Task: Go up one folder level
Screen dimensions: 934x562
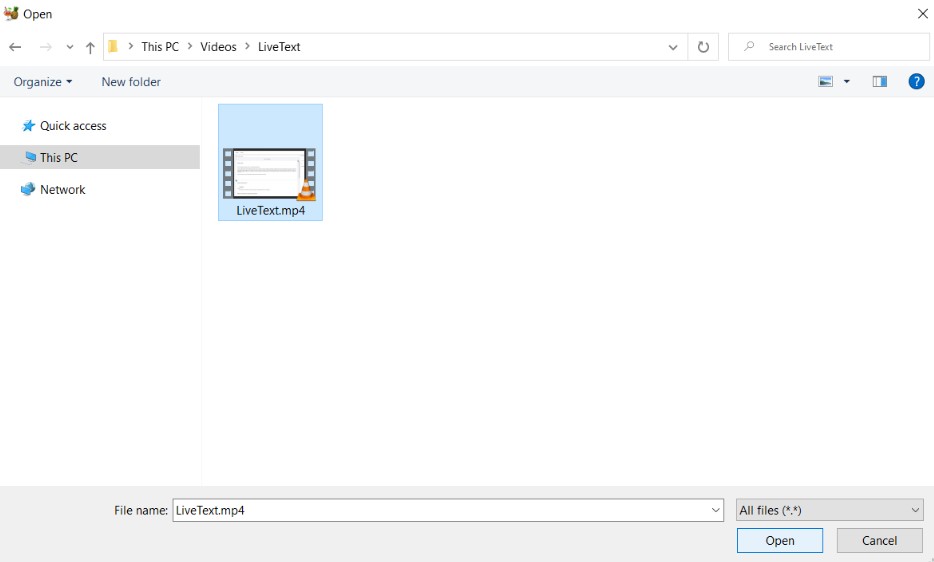Action: click(x=90, y=47)
